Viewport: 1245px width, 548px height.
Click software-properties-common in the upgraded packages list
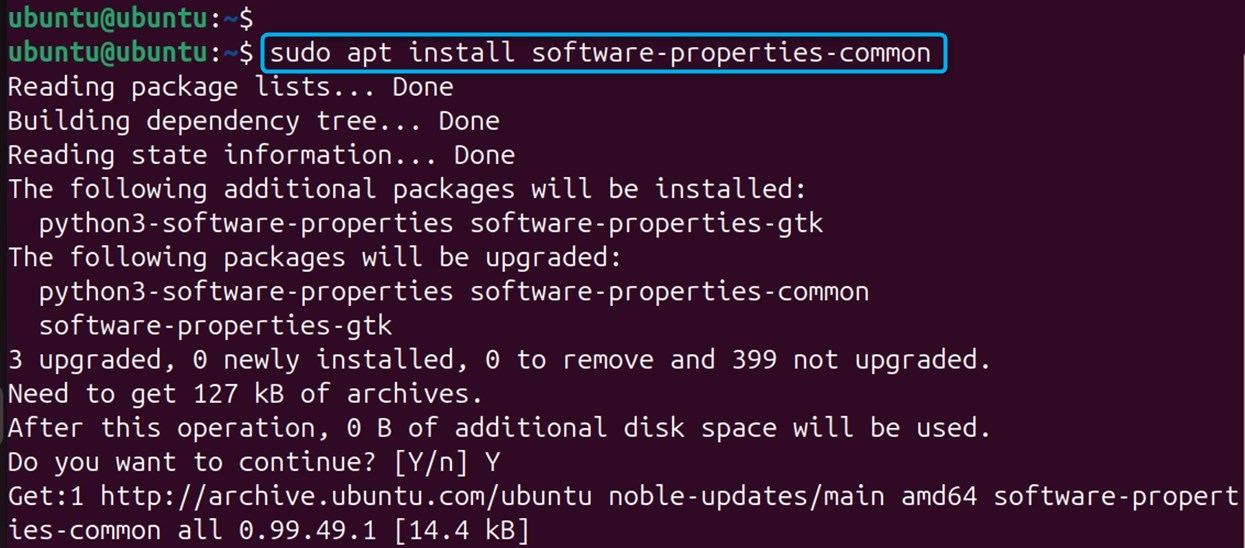click(x=669, y=292)
